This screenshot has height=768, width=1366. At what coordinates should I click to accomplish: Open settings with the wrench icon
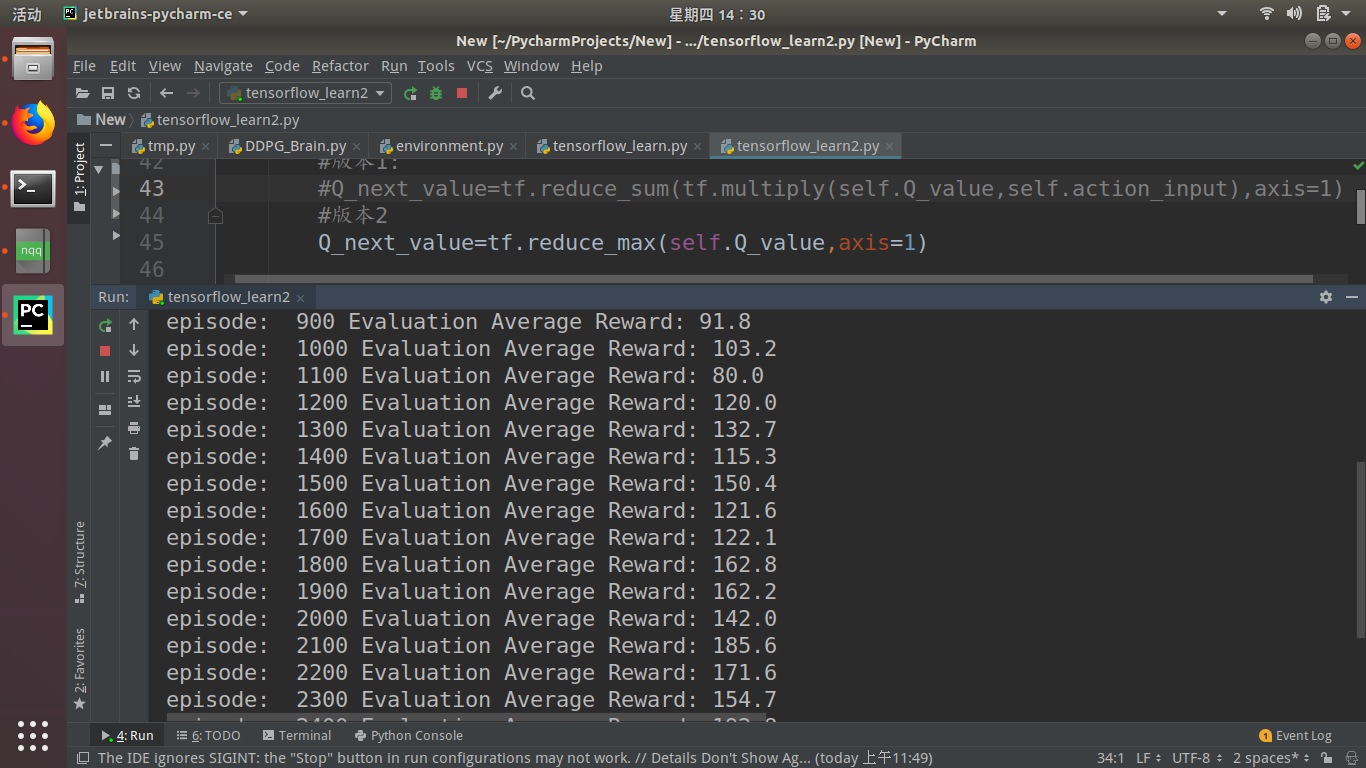pos(495,93)
